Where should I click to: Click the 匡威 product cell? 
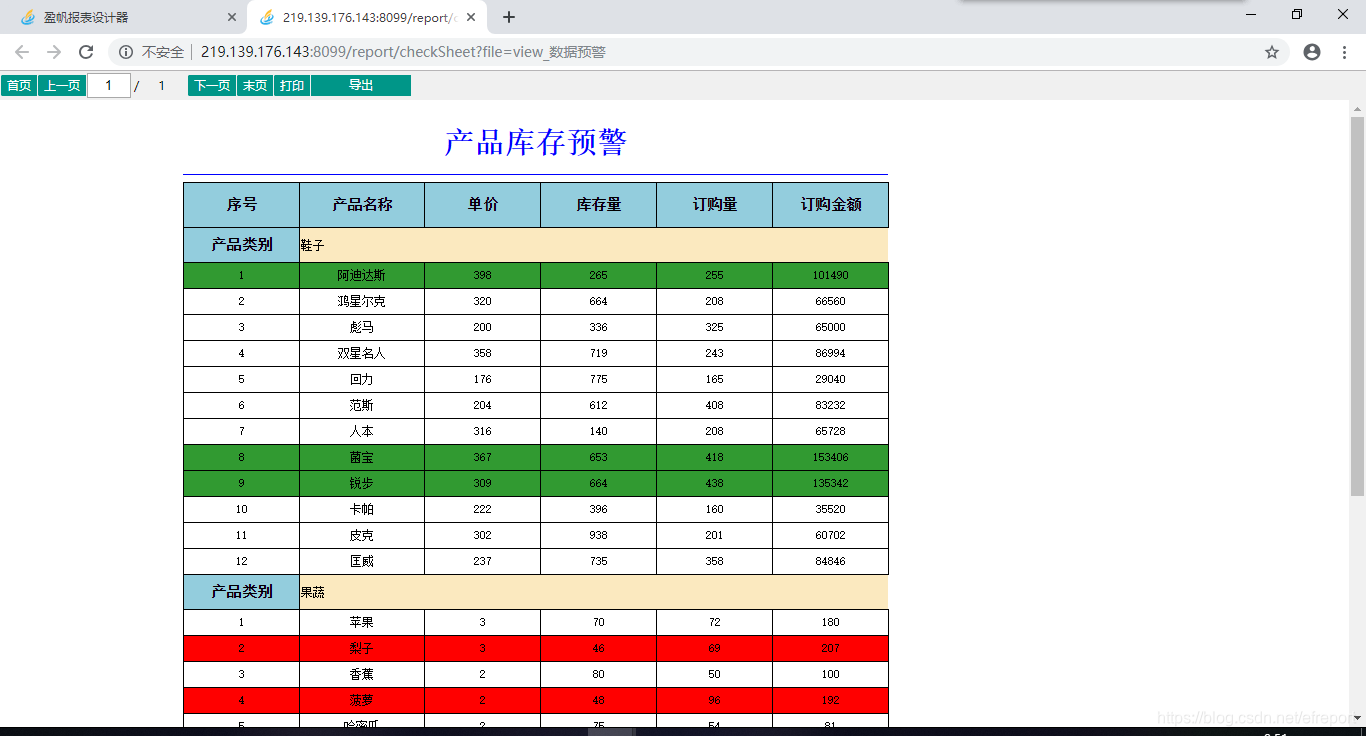(x=362, y=561)
